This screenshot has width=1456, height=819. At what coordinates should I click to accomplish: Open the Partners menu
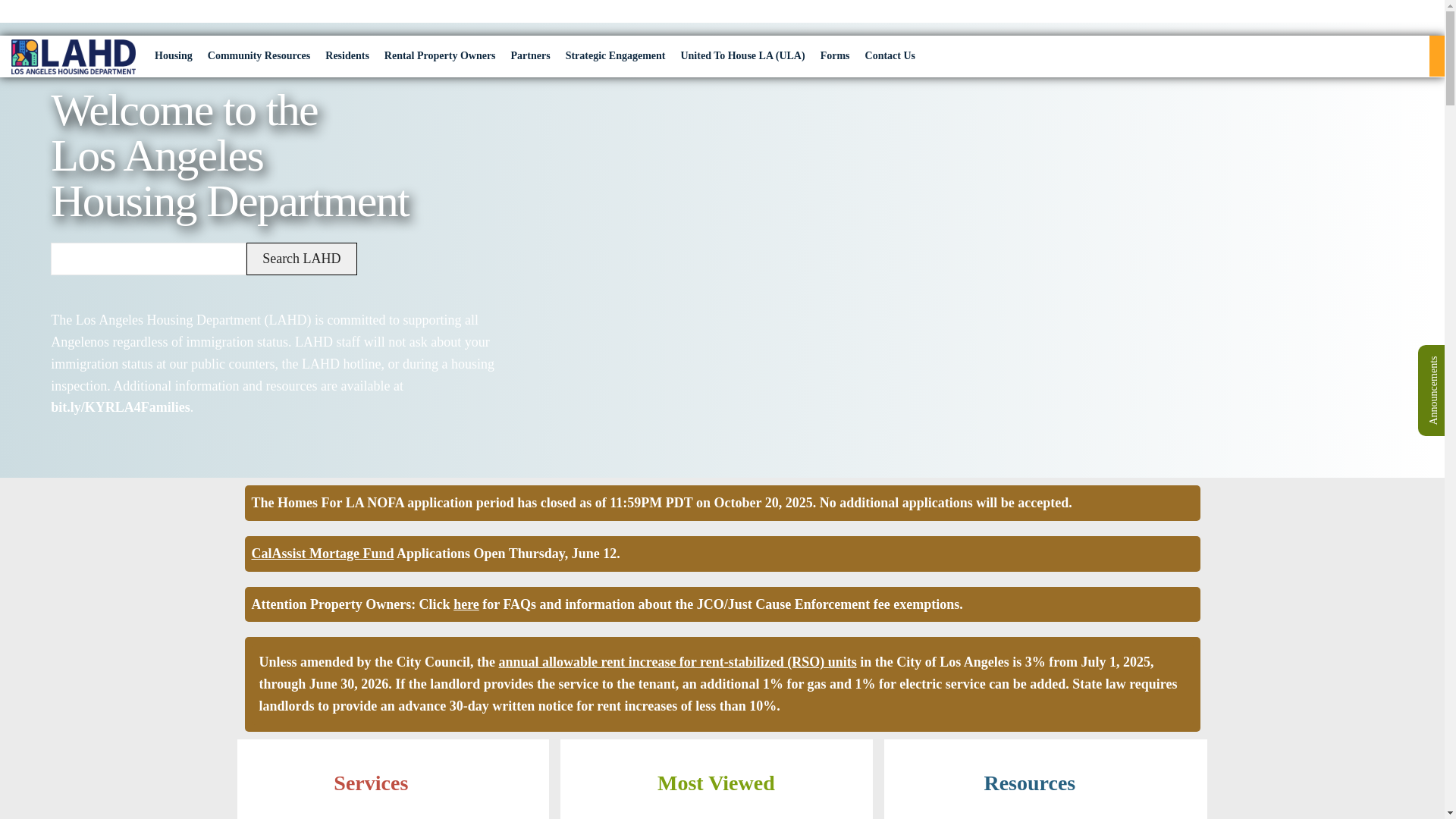click(x=530, y=56)
